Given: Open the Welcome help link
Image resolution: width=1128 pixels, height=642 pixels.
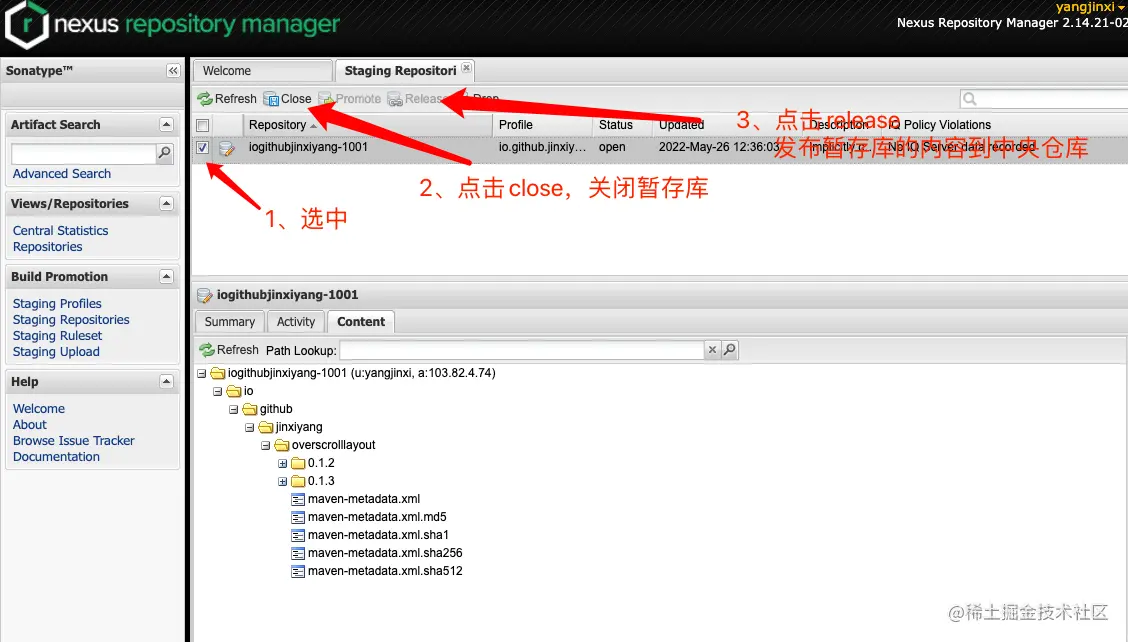Looking at the screenshot, I should [39, 408].
